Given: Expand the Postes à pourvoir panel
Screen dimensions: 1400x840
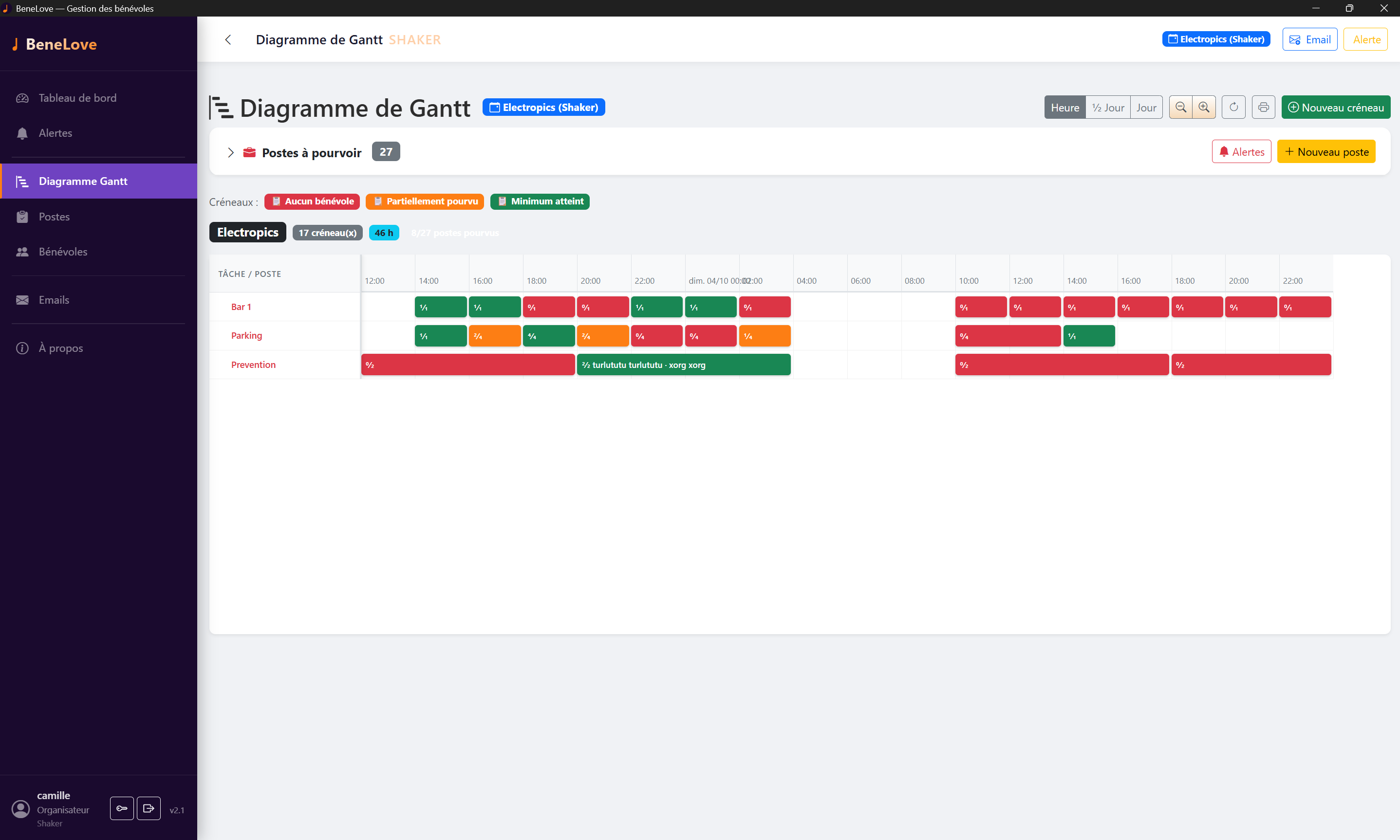Looking at the screenshot, I should point(230,153).
